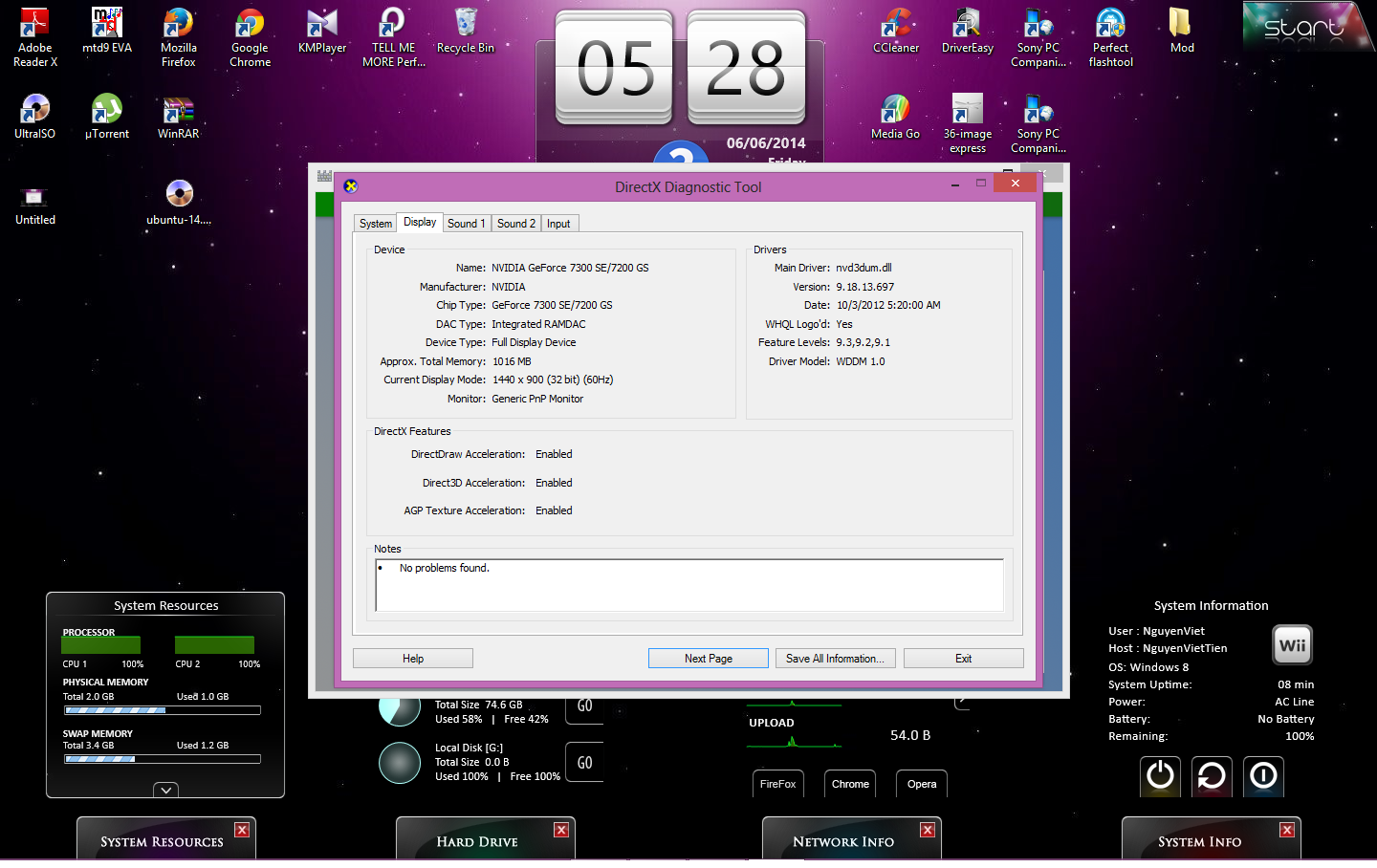Click the nvd3dum.dll main driver value
The width and height of the screenshot is (1377, 868).
[863, 268]
